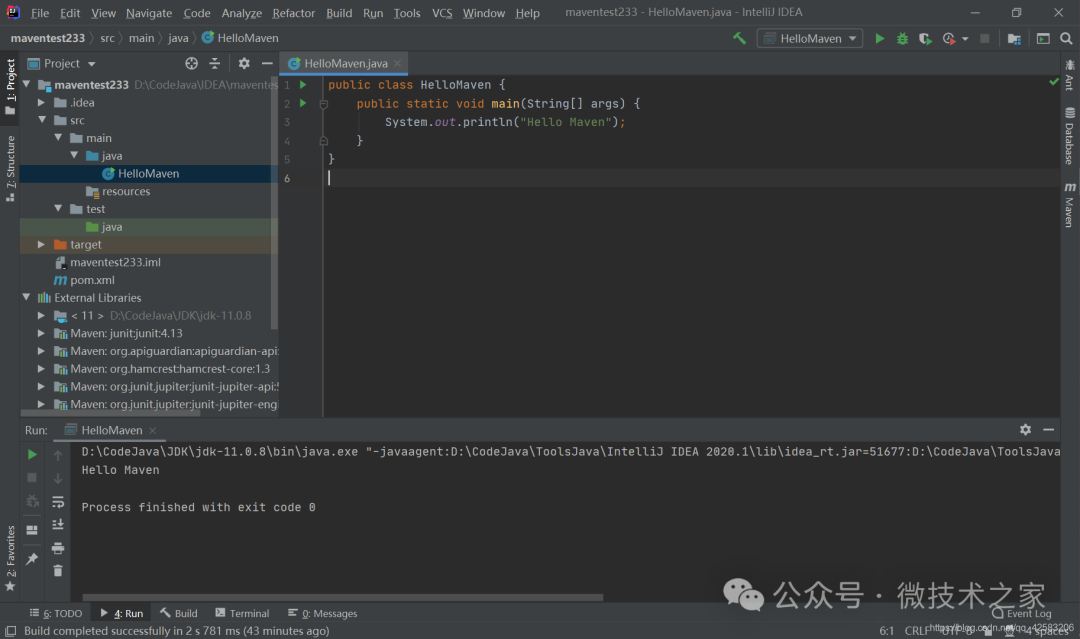
Task: Collapse all in Project panel
Action: (x=215, y=63)
